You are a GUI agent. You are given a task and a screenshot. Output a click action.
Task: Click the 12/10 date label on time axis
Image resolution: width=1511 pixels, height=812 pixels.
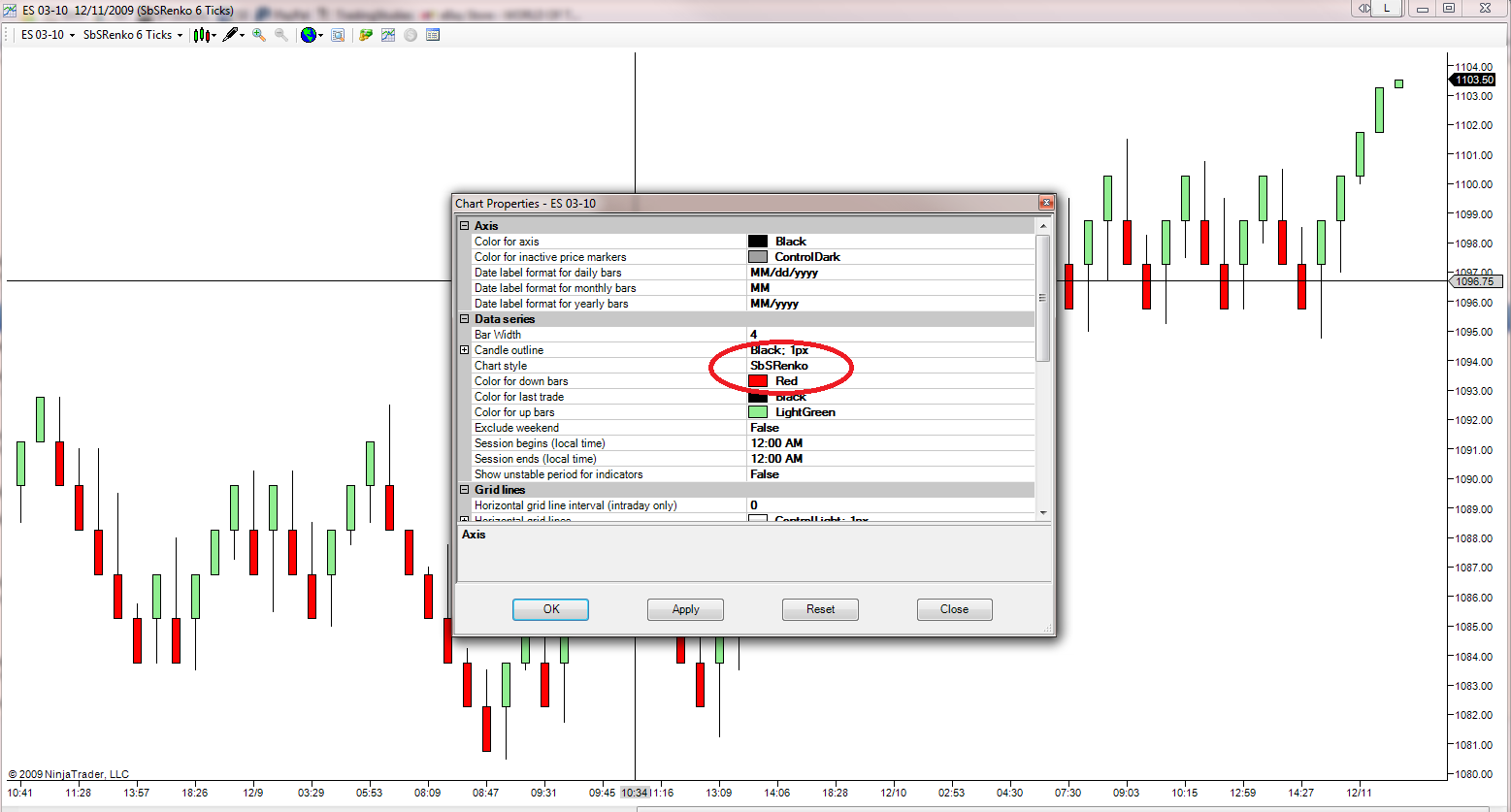point(893,793)
